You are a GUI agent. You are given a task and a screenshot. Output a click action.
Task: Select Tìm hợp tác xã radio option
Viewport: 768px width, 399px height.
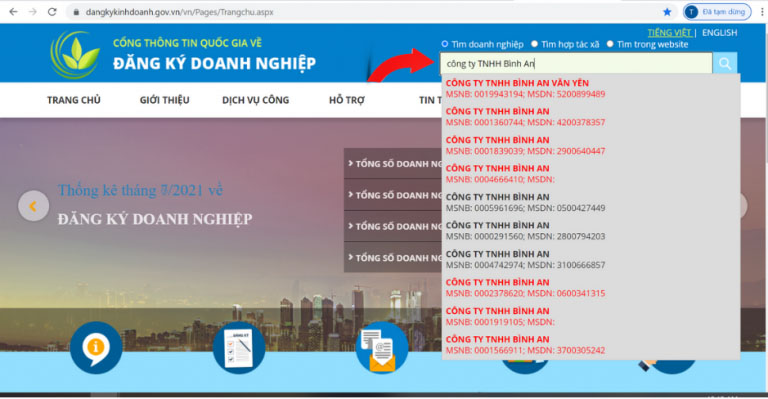534,44
